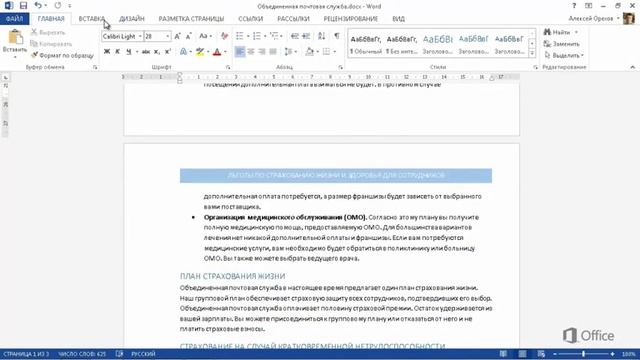640x360 pixels.
Task: Switch to РАЗМЕТКА СТРАНИЦЫ tab
Action: pyautogui.click(x=191, y=19)
